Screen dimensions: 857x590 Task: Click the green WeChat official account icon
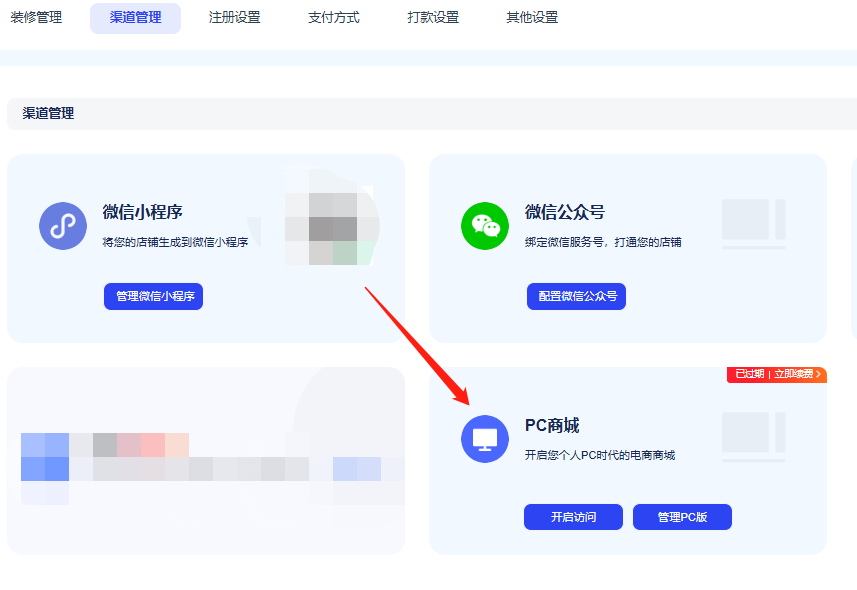point(485,226)
